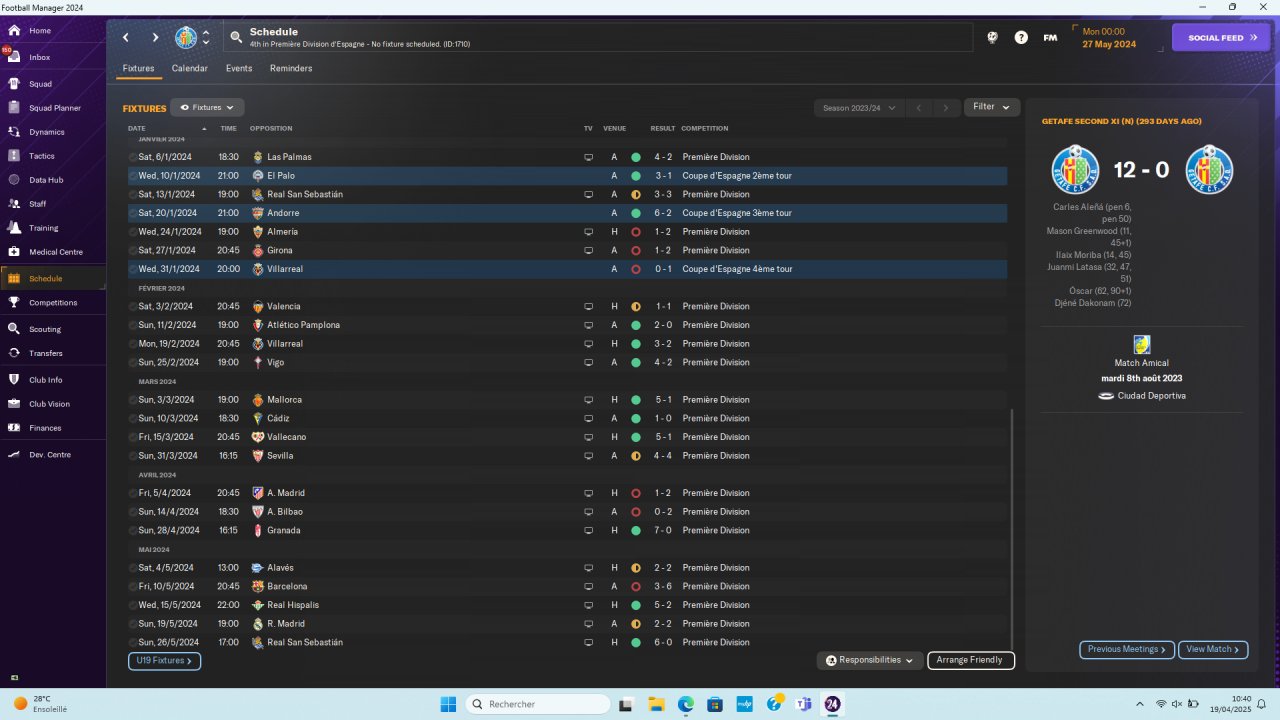Click the Previous Meetings button

click(x=1127, y=650)
